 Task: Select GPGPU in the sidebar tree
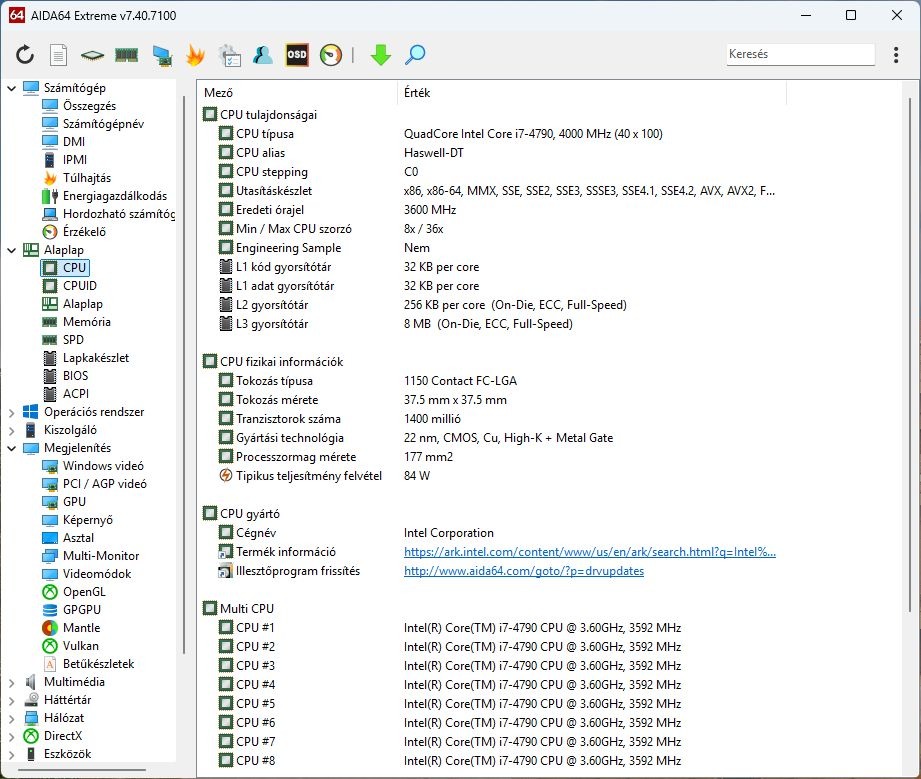81,610
